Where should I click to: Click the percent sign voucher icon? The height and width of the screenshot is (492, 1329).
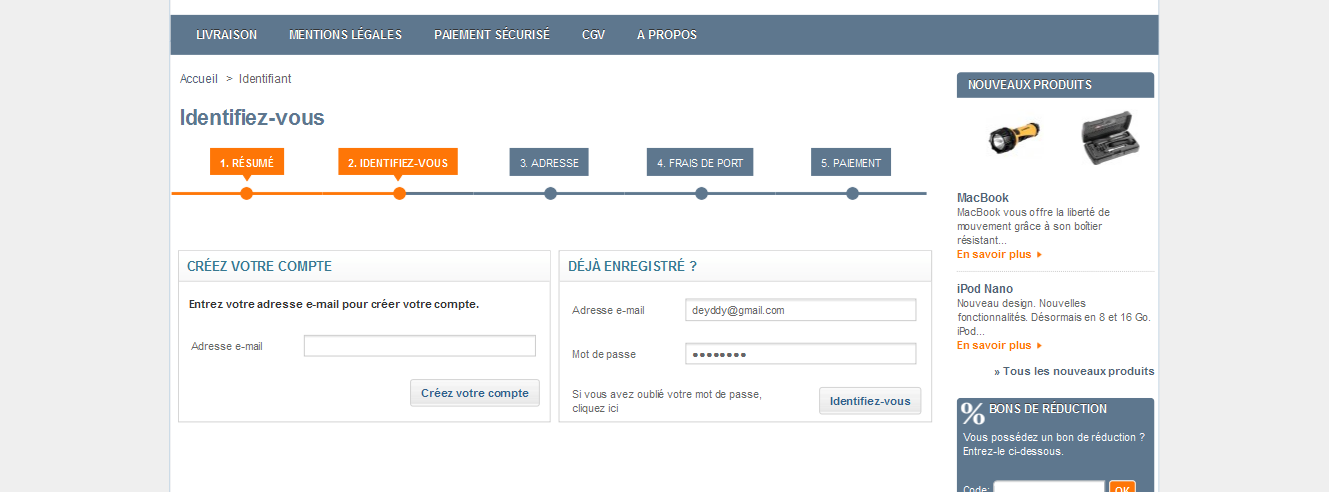972,413
